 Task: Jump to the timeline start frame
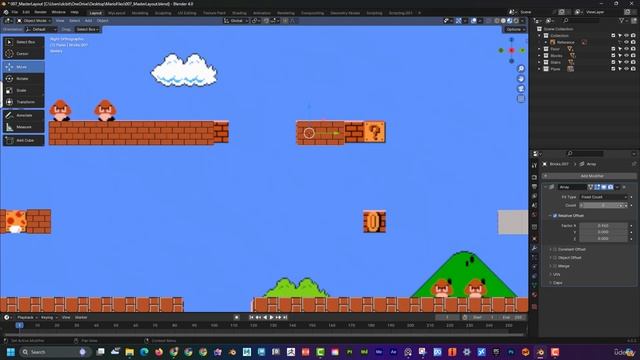(x=251, y=317)
